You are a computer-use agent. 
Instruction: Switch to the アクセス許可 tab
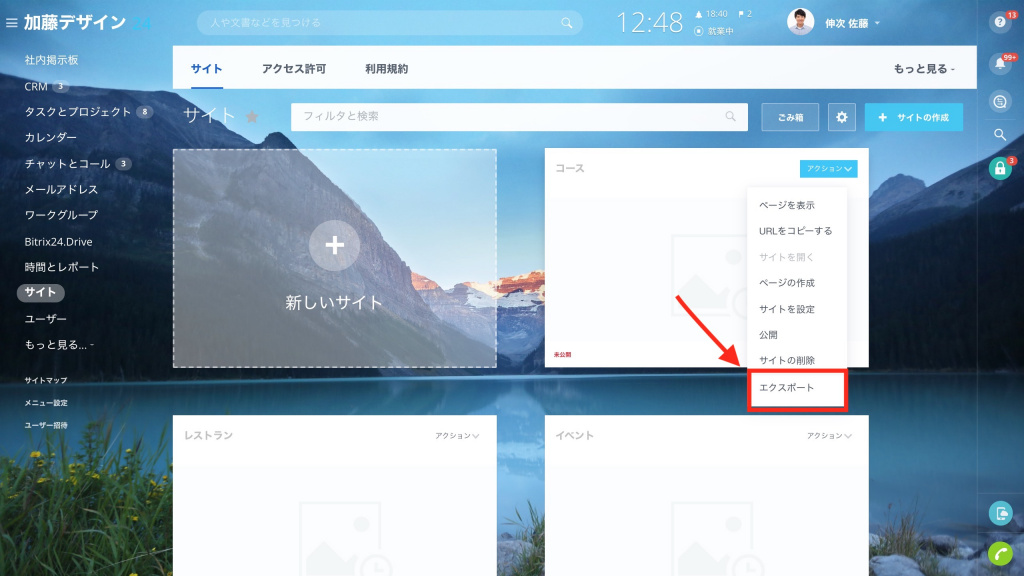coord(293,69)
